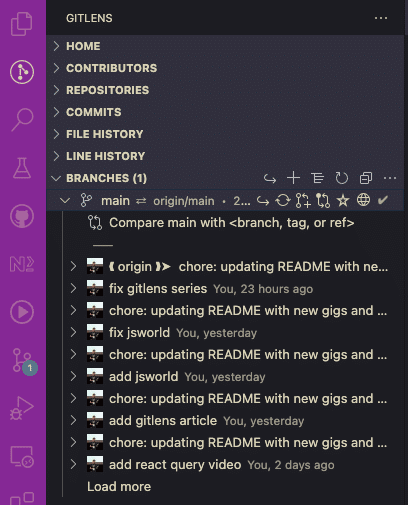Expand the 'fix gitlens series' commit

point(73,289)
